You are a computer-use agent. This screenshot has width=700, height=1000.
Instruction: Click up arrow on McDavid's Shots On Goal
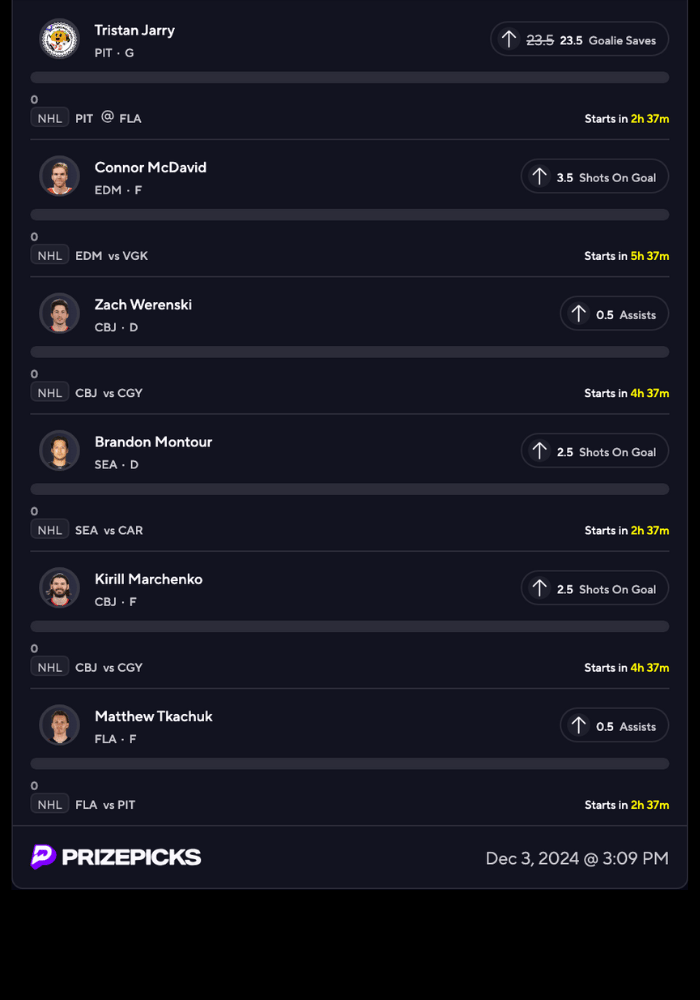(539, 177)
